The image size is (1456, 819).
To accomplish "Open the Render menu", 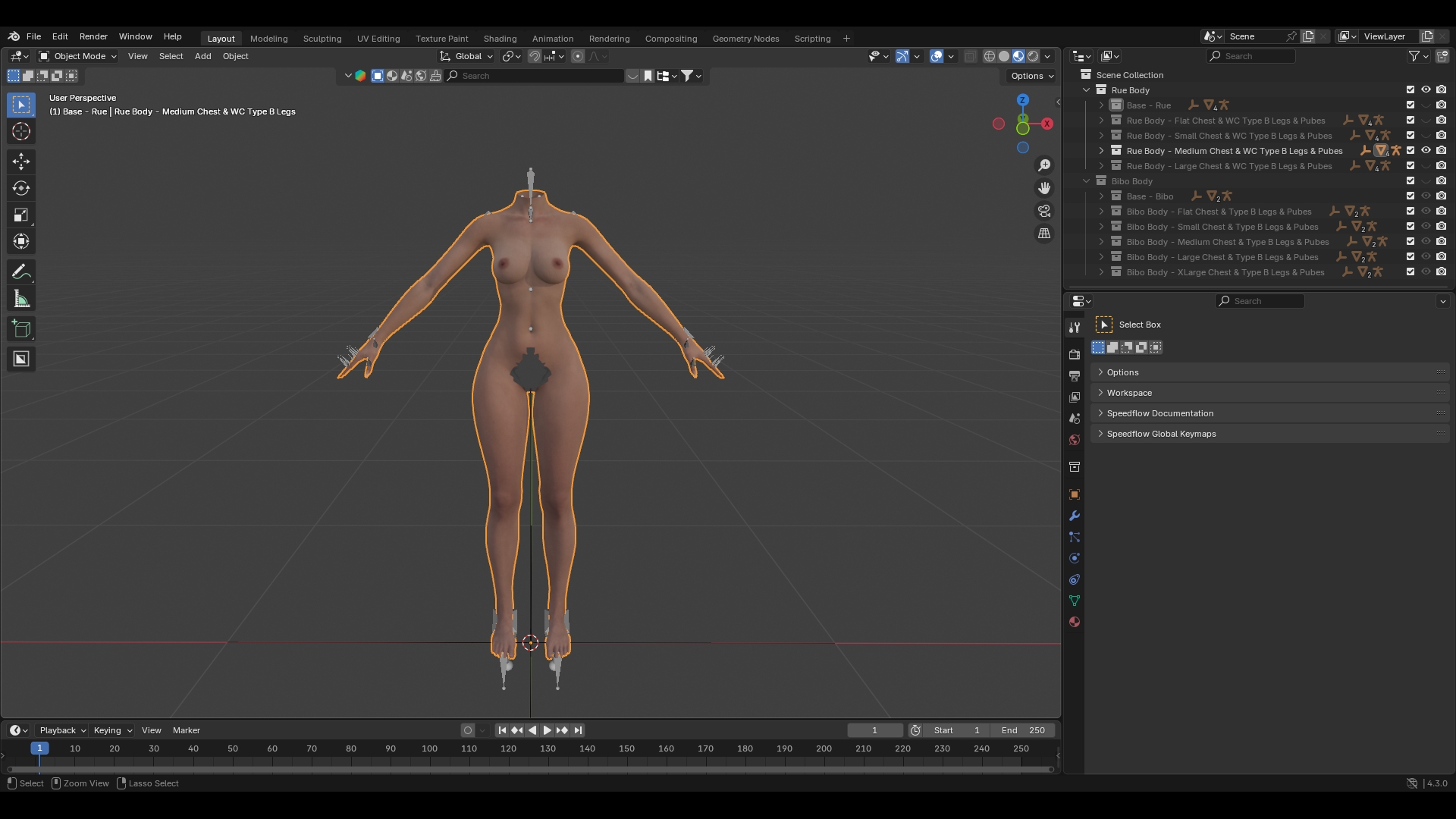I will coord(93,36).
